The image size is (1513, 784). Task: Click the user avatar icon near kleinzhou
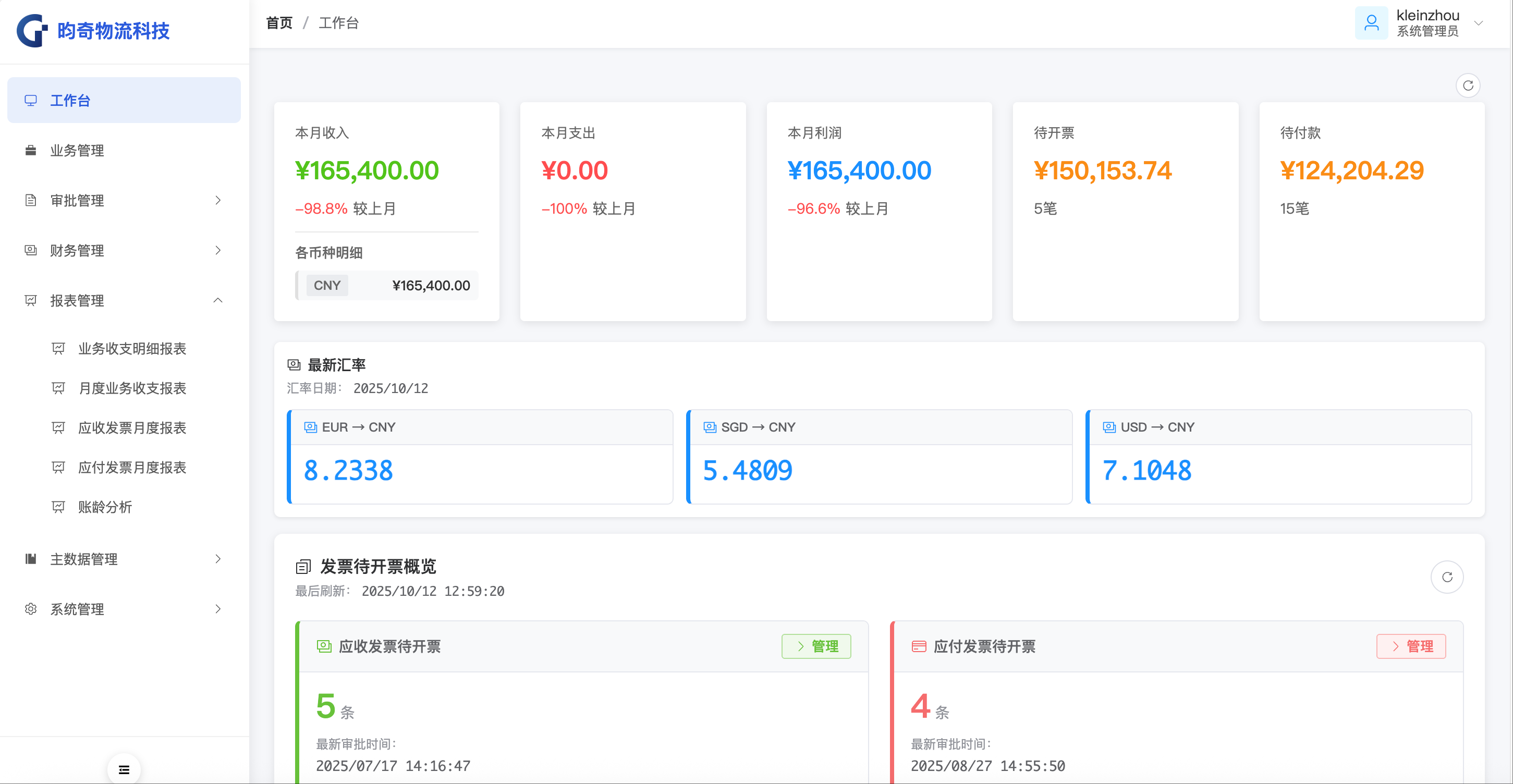pos(1372,22)
